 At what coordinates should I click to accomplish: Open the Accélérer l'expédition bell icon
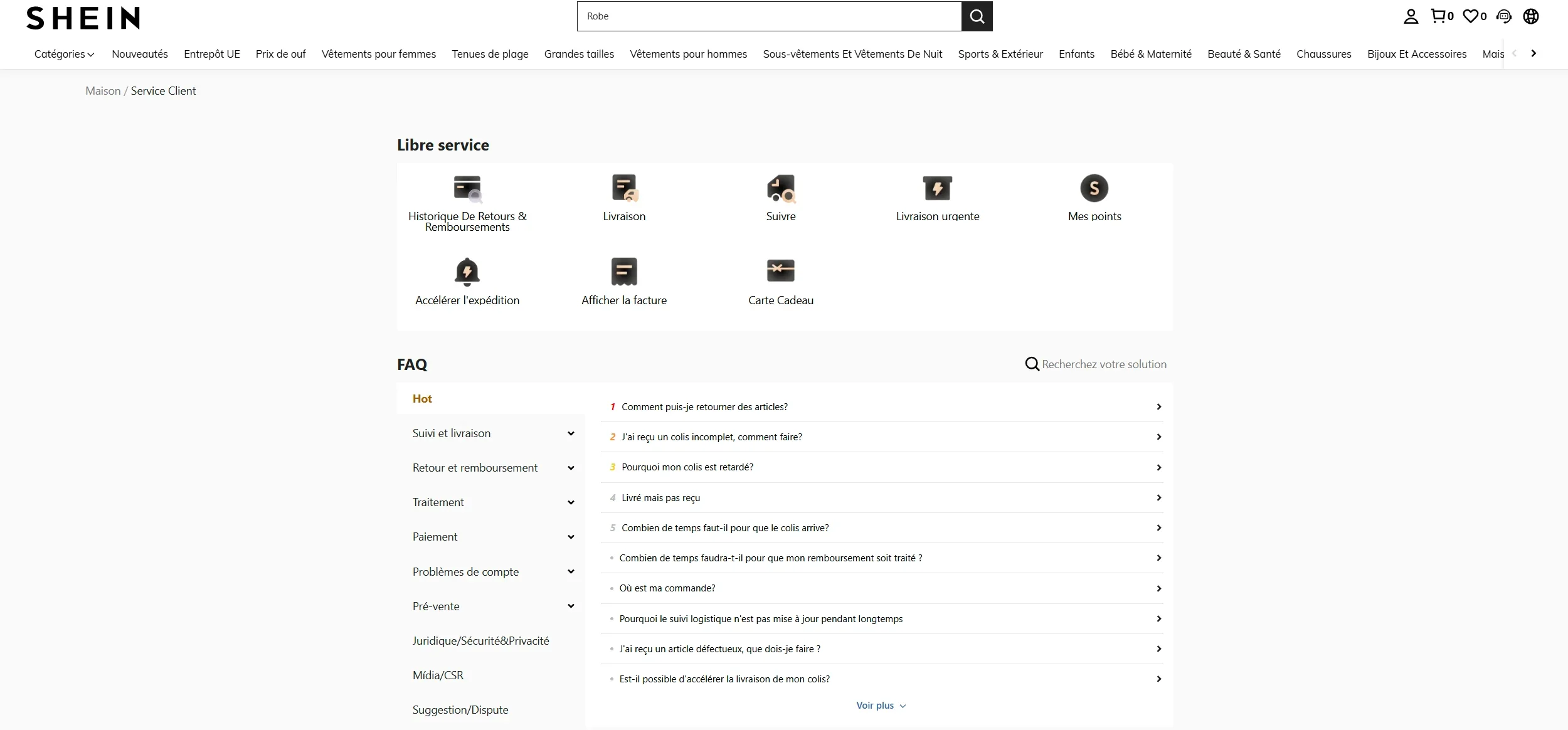tap(467, 272)
